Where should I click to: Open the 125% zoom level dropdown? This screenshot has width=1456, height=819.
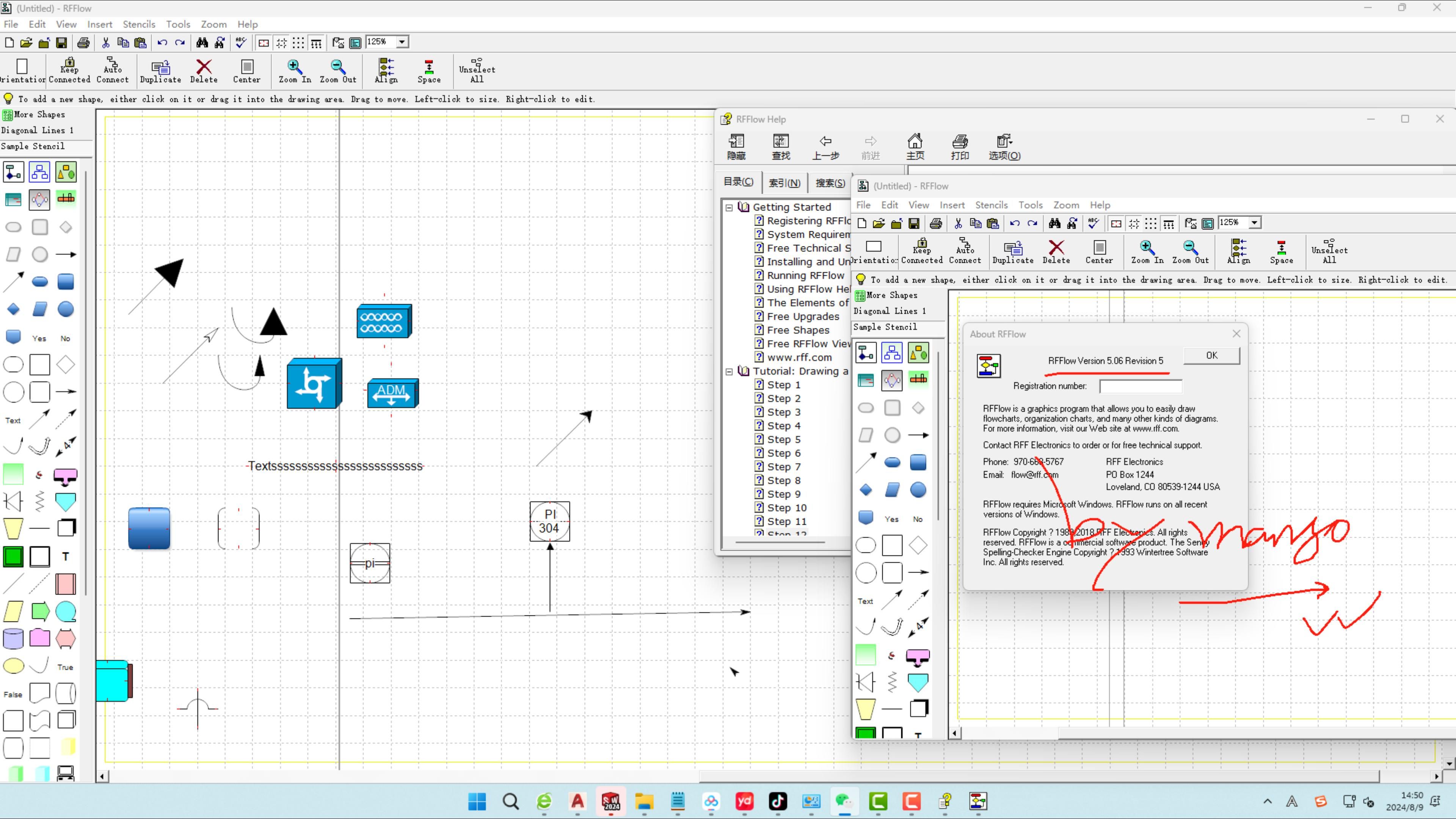pos(402,42)
